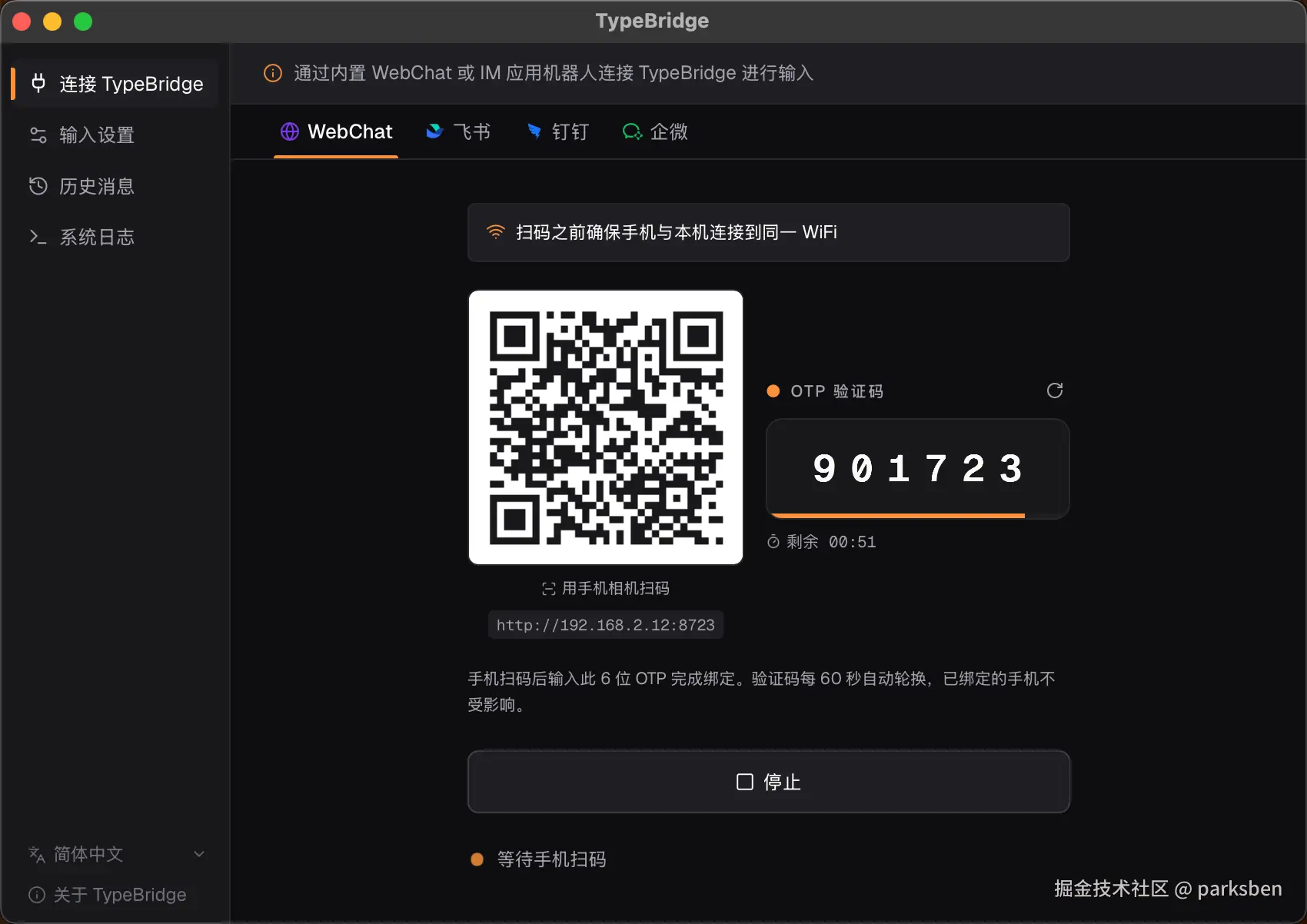Click the info icon in top banner

[x=273, y=73]
